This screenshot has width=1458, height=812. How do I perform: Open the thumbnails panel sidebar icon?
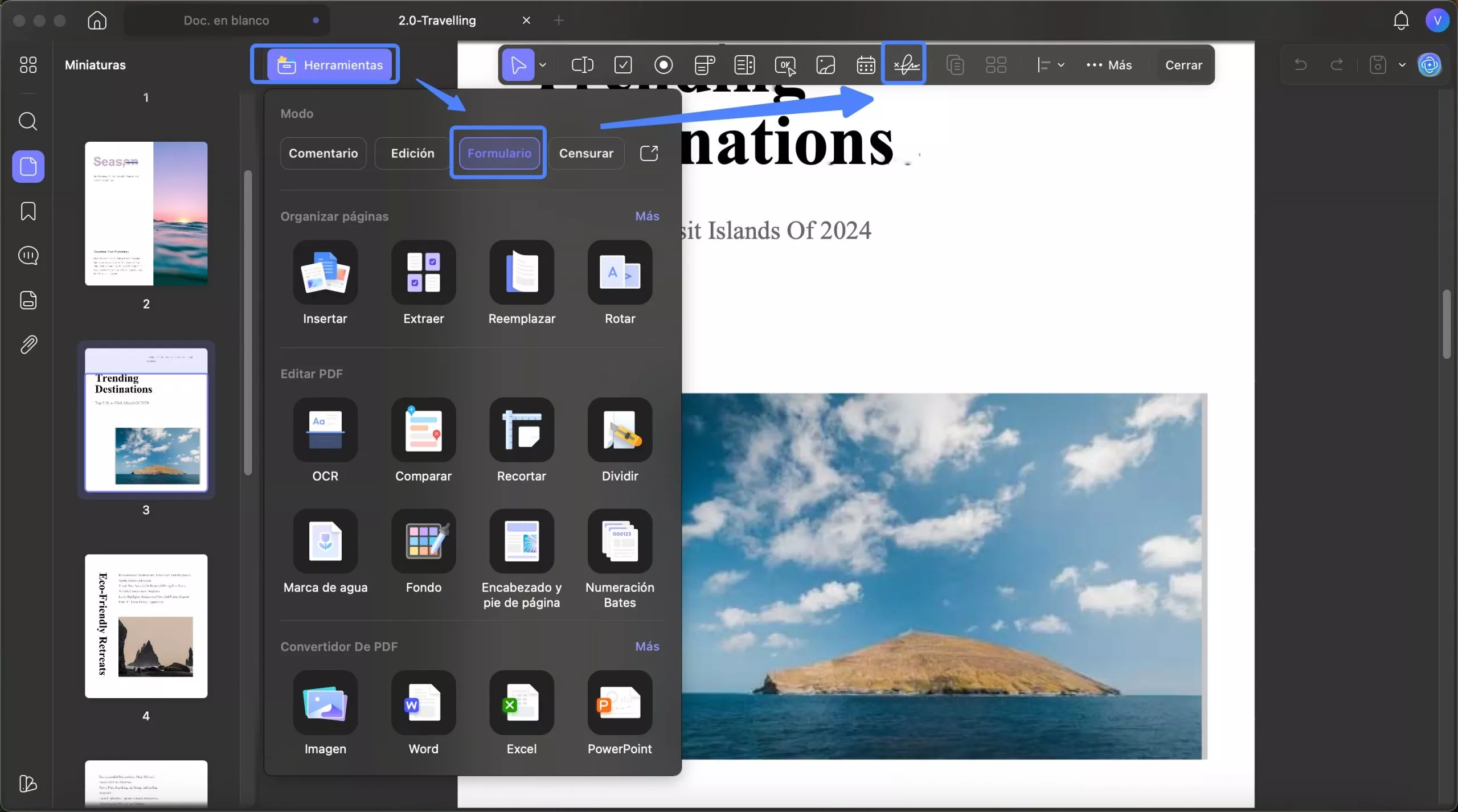click(x=28, y=166)
